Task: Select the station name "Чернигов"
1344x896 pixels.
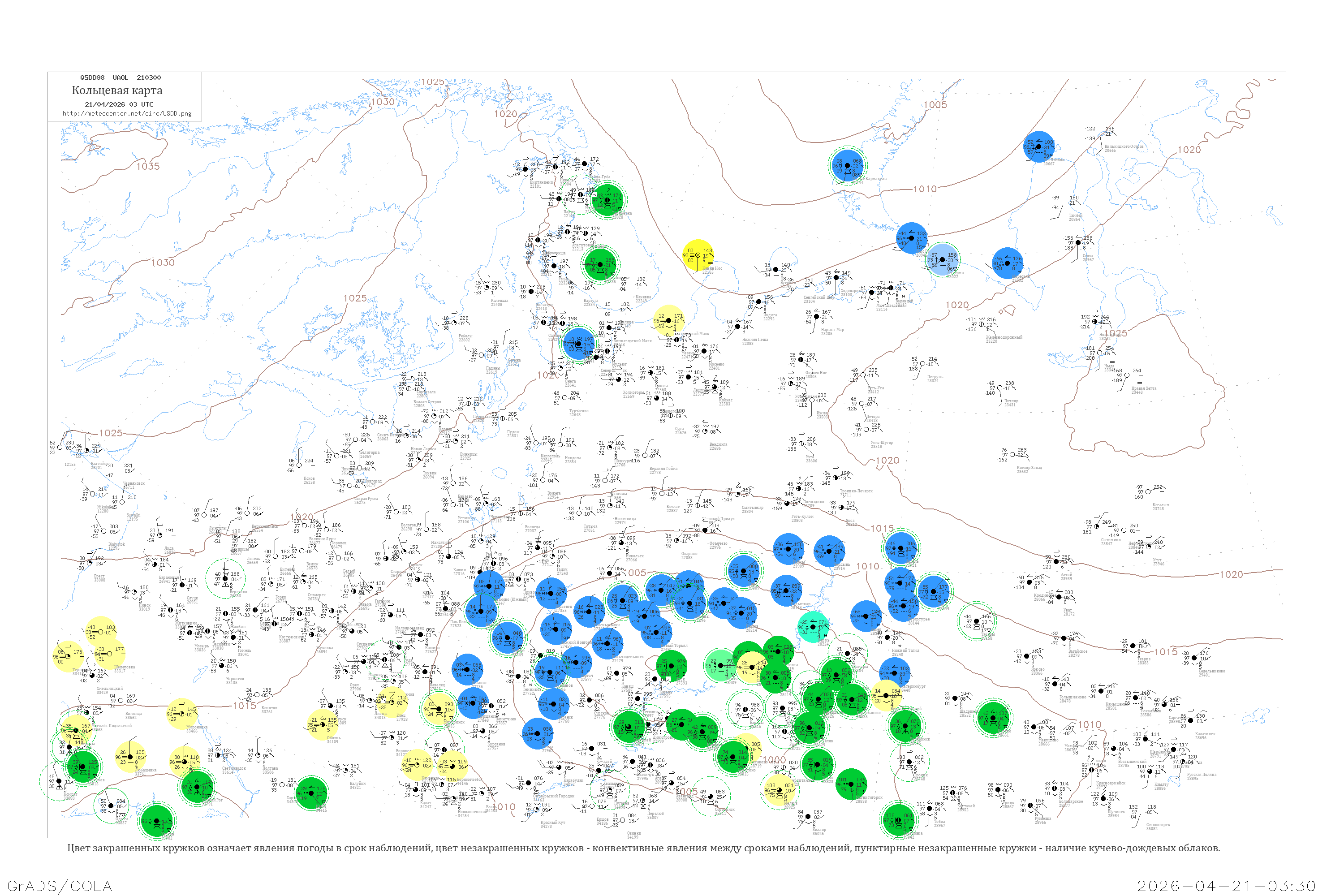Action: point(235,679)
